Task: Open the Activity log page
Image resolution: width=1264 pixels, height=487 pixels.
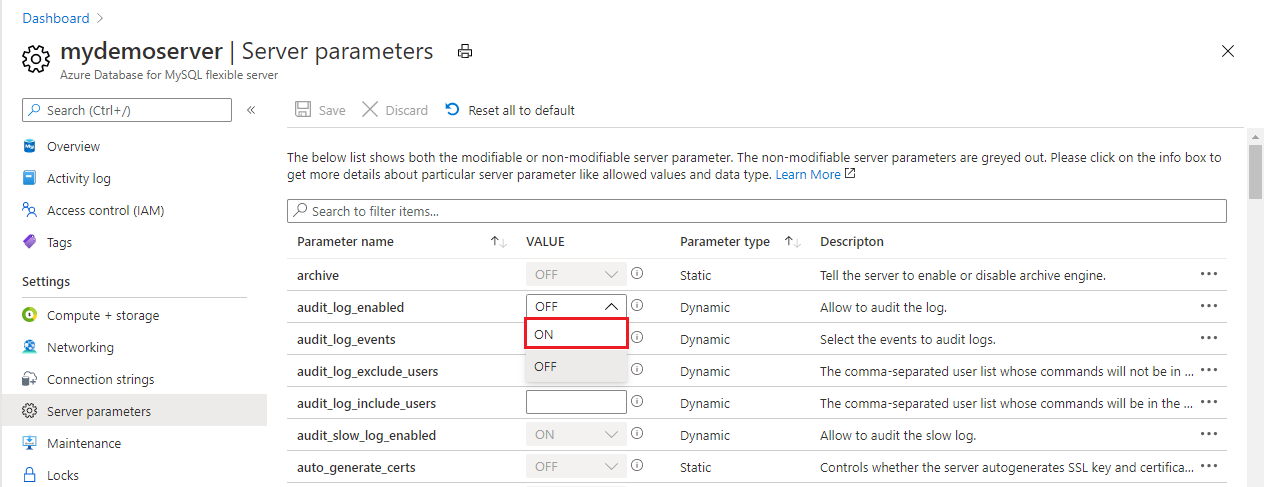Action: pos(78,178)
